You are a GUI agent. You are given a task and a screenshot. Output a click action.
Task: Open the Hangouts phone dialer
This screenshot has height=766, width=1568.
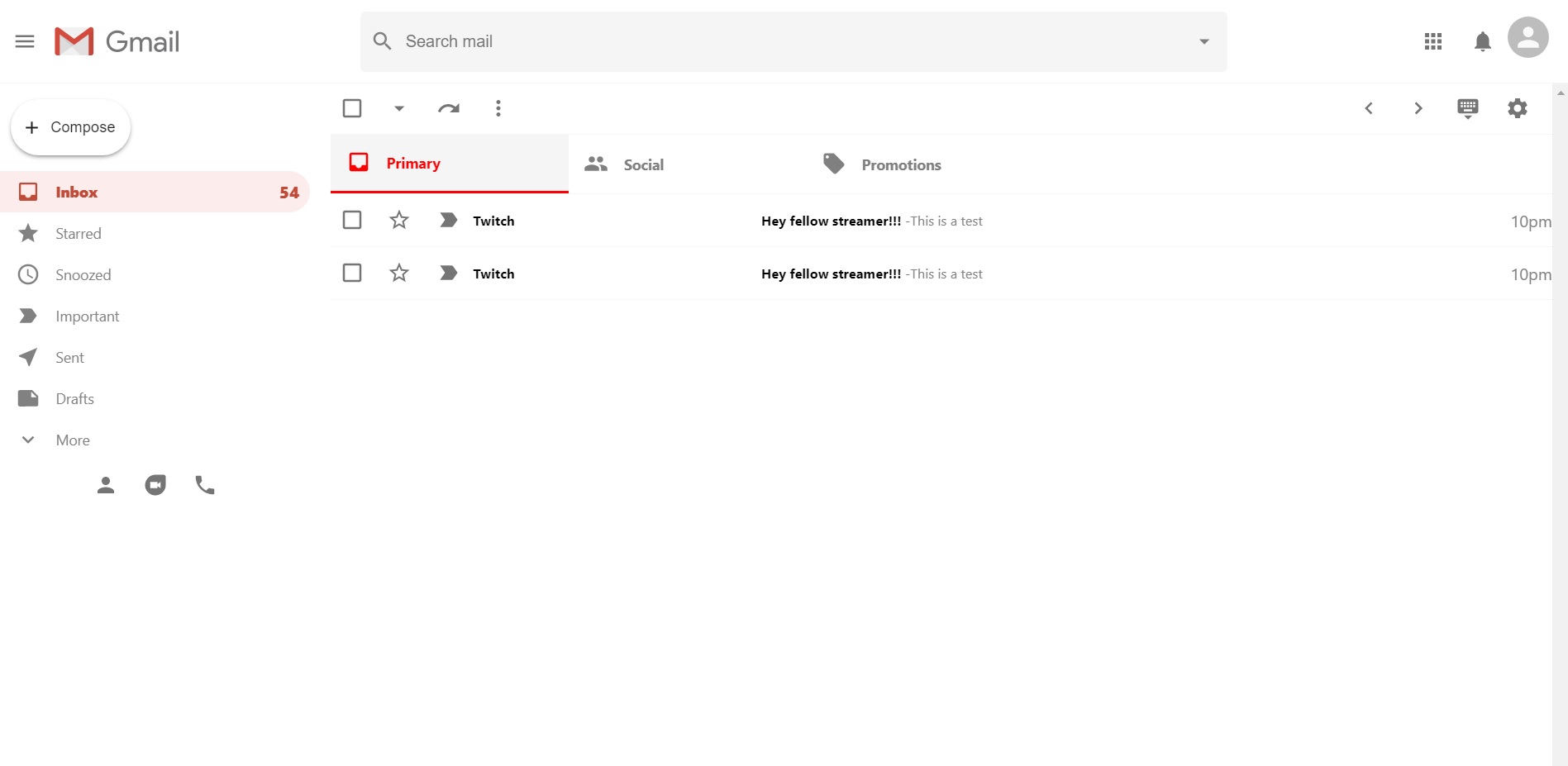click(x=204, y=485)
